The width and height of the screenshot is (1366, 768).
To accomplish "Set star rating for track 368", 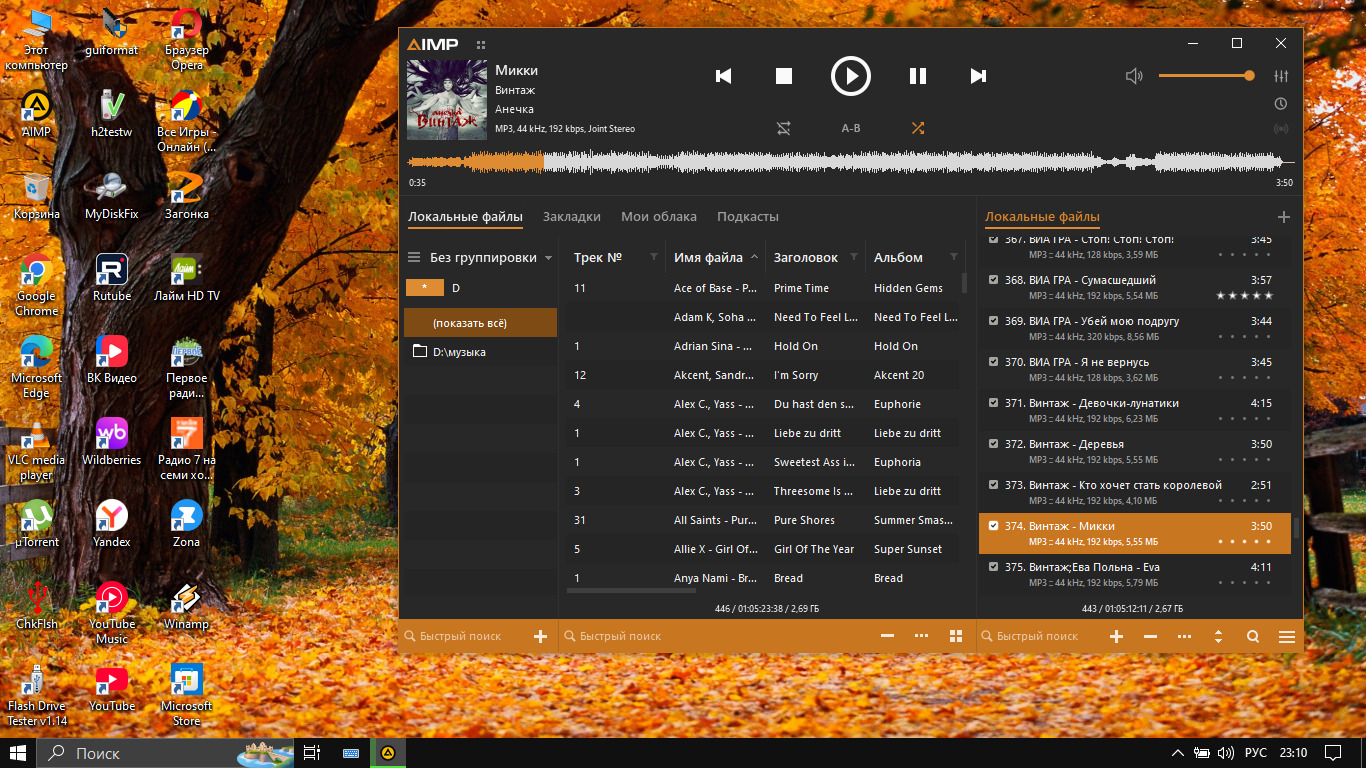I will tap(1244, 296).
